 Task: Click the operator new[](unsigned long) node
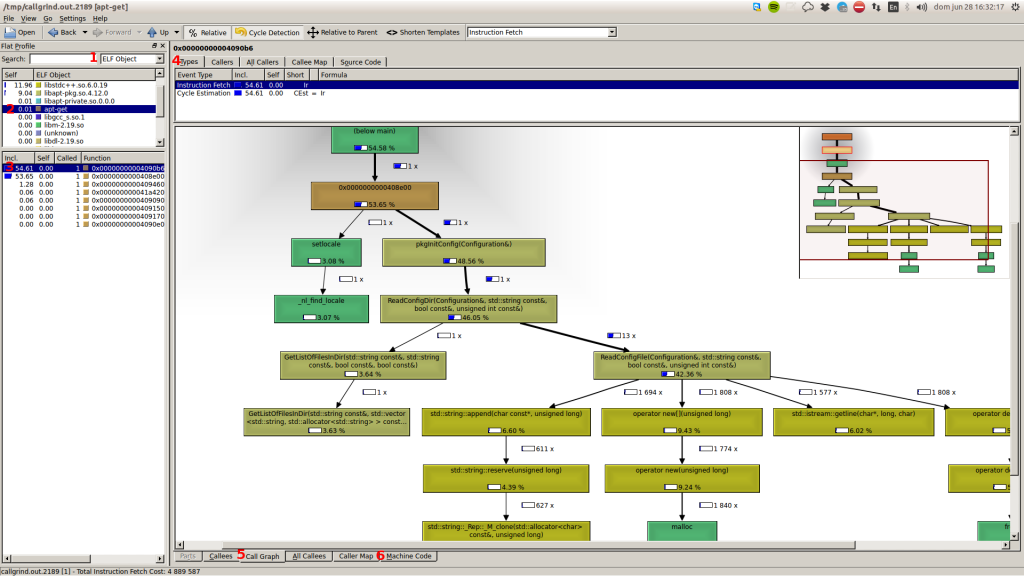(x=682, y=422)
